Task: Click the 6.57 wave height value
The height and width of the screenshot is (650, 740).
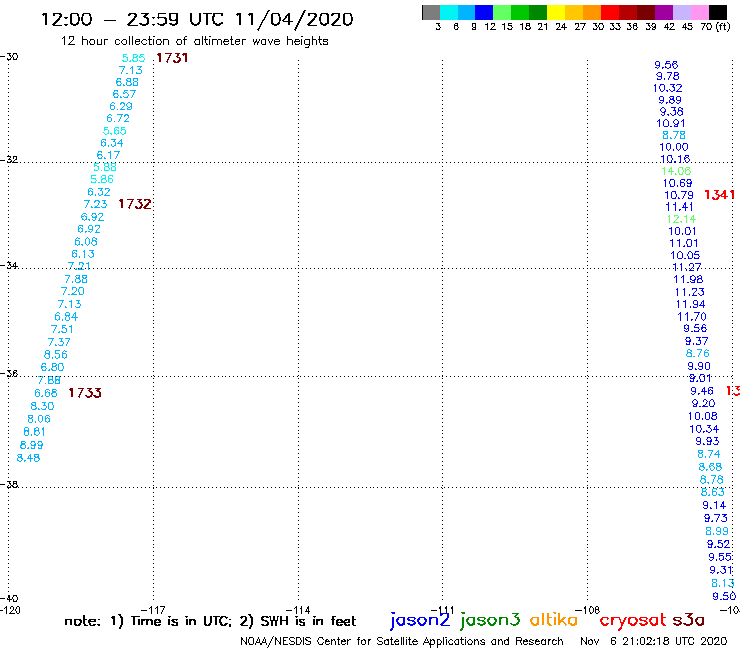Action: pyautogui.click(x=124, y=94)
